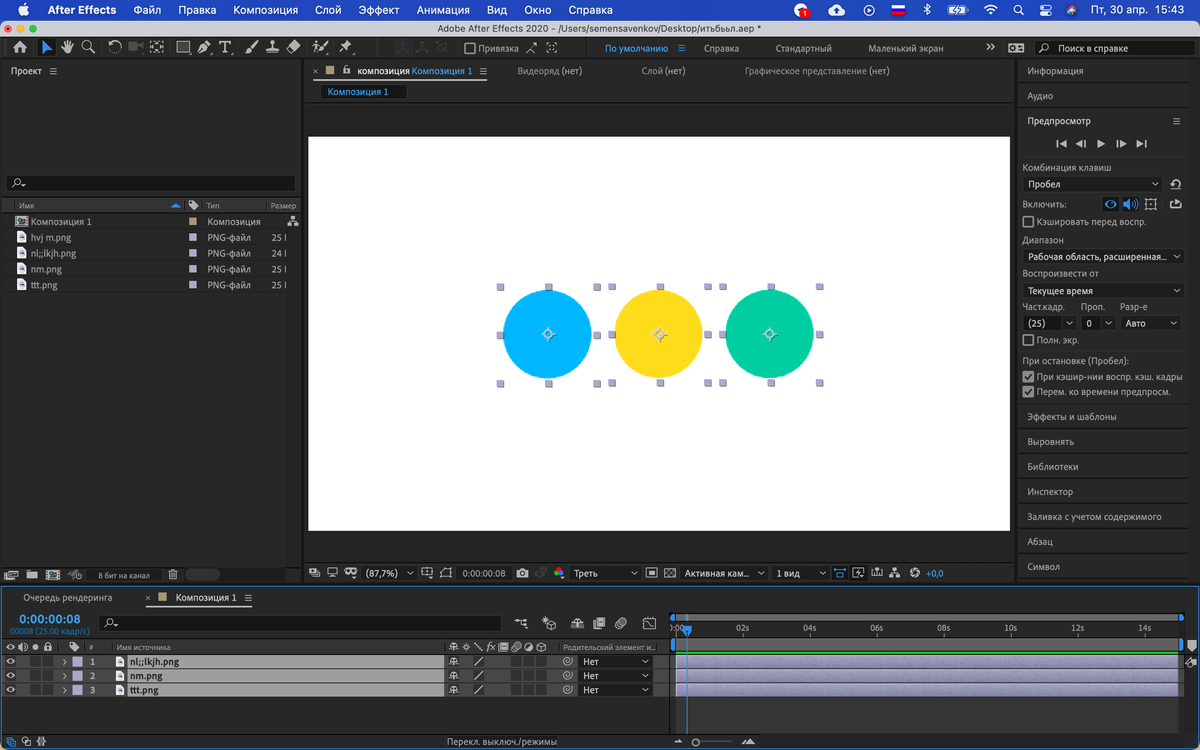Open Текущее время play-from dropdown

(1103, 291)
